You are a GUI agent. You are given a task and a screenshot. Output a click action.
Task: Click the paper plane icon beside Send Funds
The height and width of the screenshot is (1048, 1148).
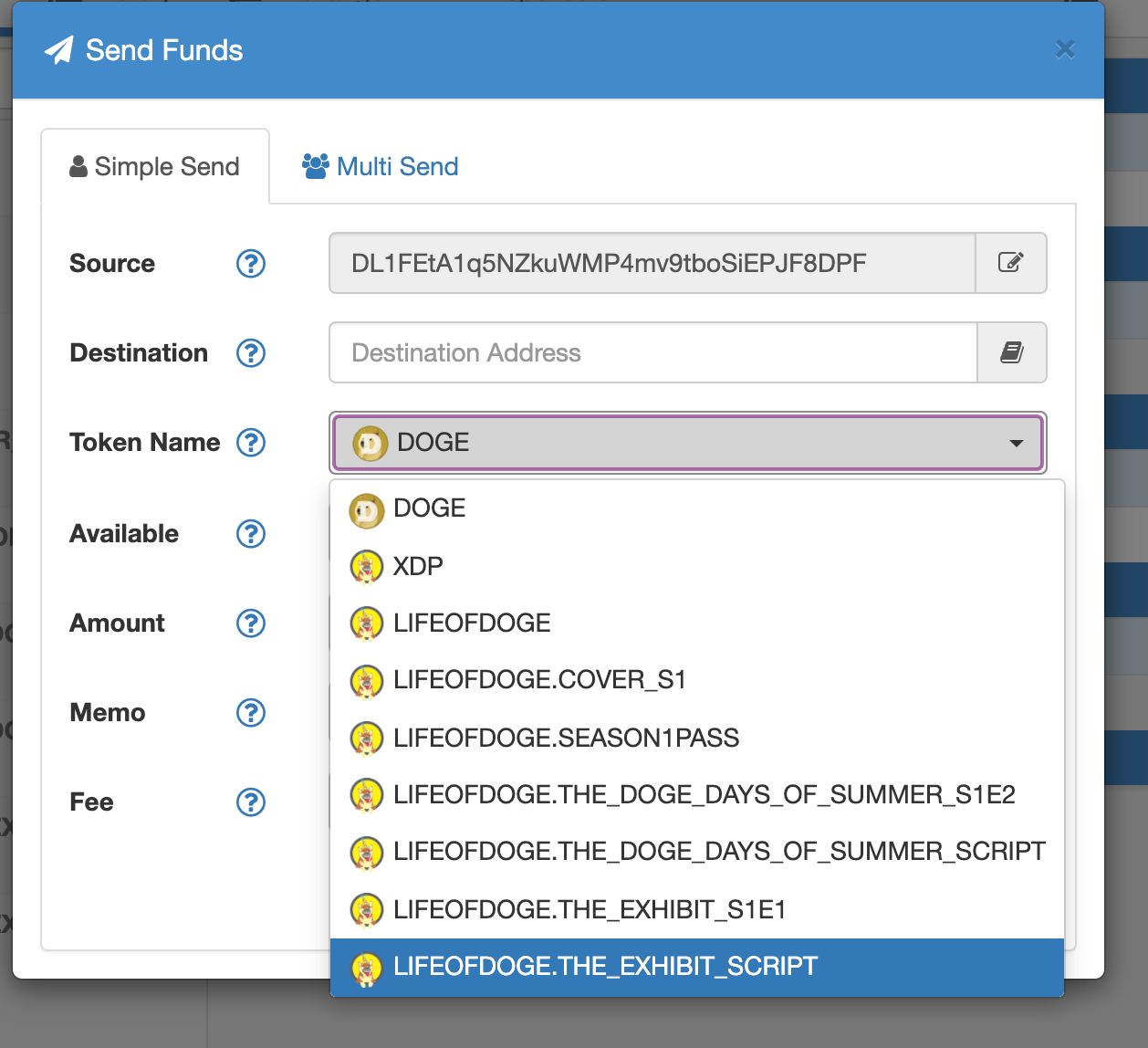click(58, 50)
